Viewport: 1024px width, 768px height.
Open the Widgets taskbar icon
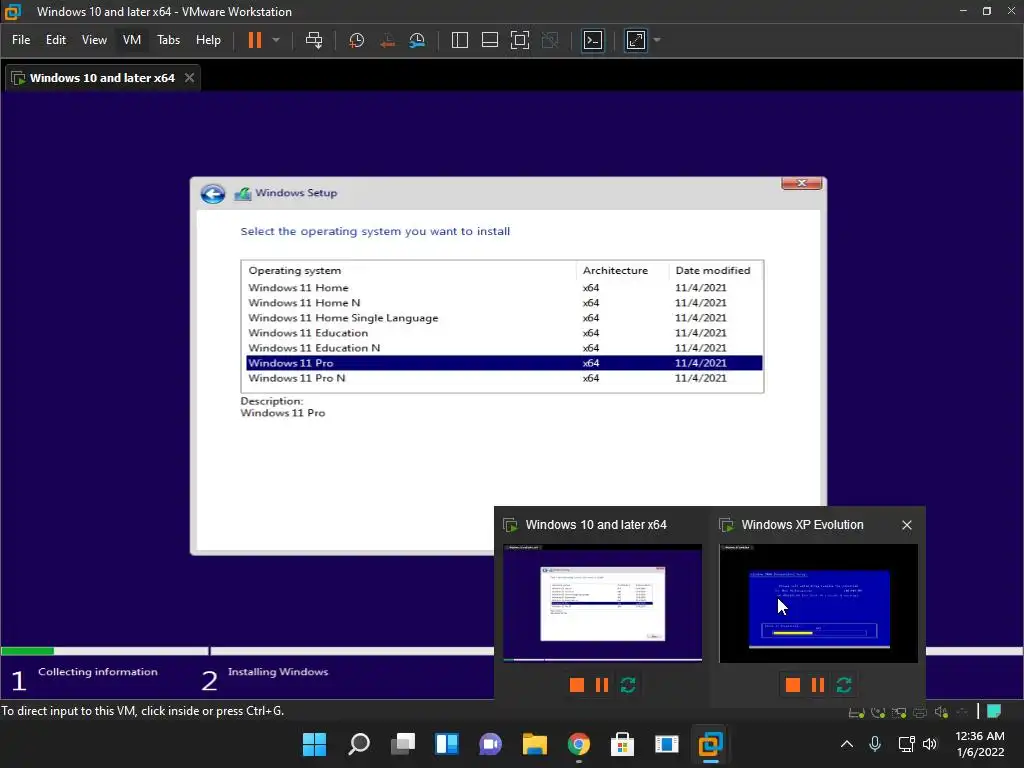[447, 744]
